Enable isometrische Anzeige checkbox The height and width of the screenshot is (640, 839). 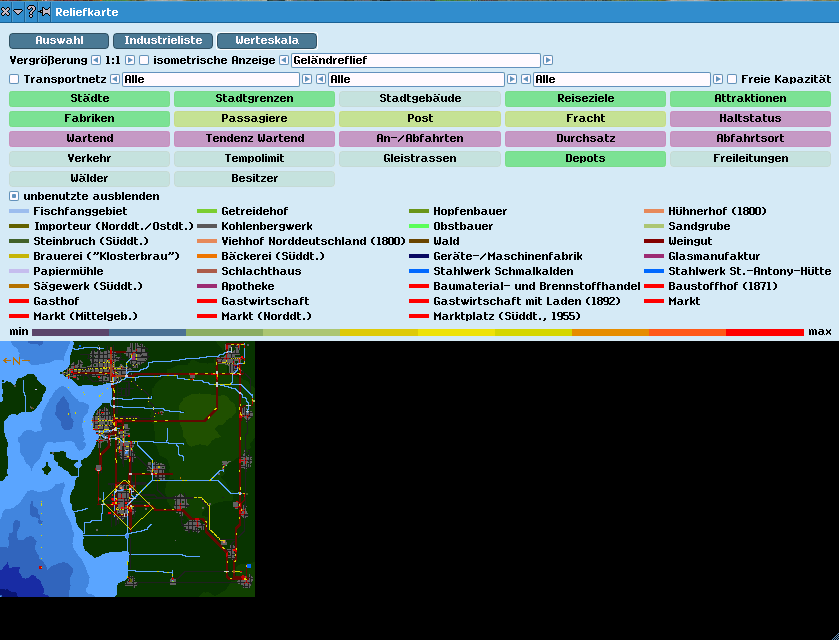tap(144, 60)
